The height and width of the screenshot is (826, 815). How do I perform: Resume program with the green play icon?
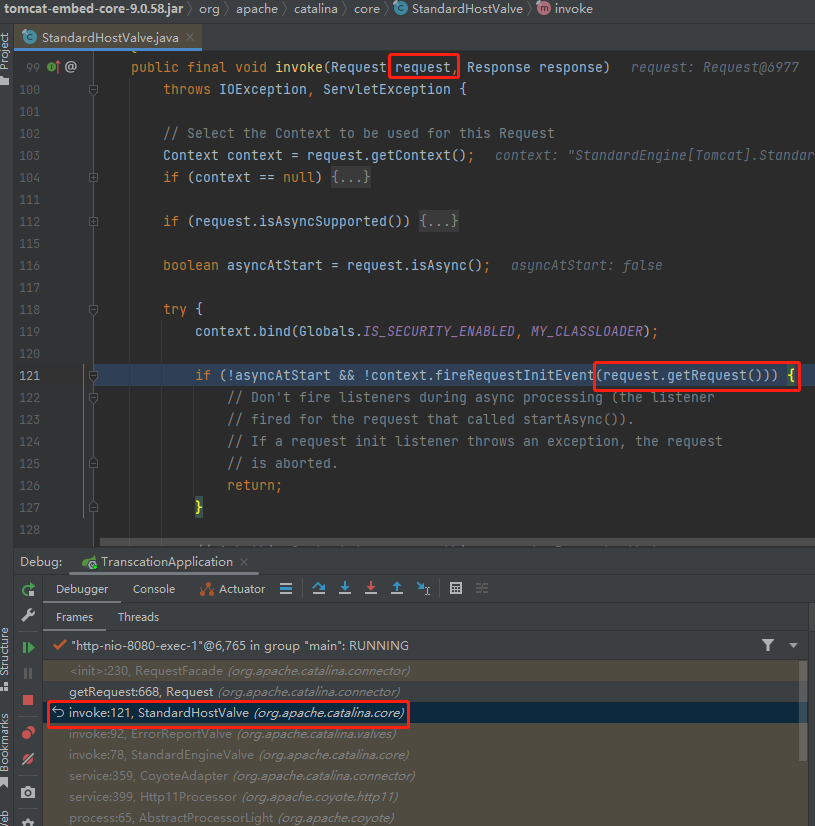click(x=28, y=647)
